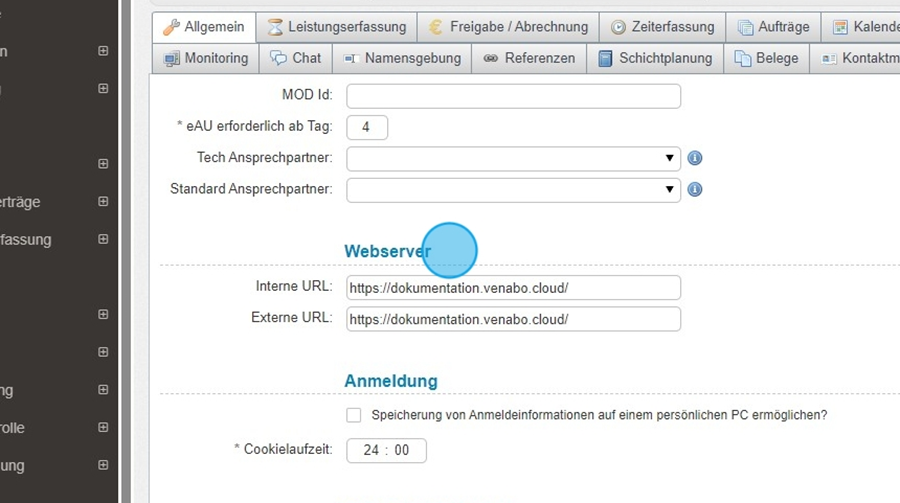Expand the sidebar entry ending in 'rolle'
The width and height of the screenshot is (900, 503).
[x=103, y=428]
